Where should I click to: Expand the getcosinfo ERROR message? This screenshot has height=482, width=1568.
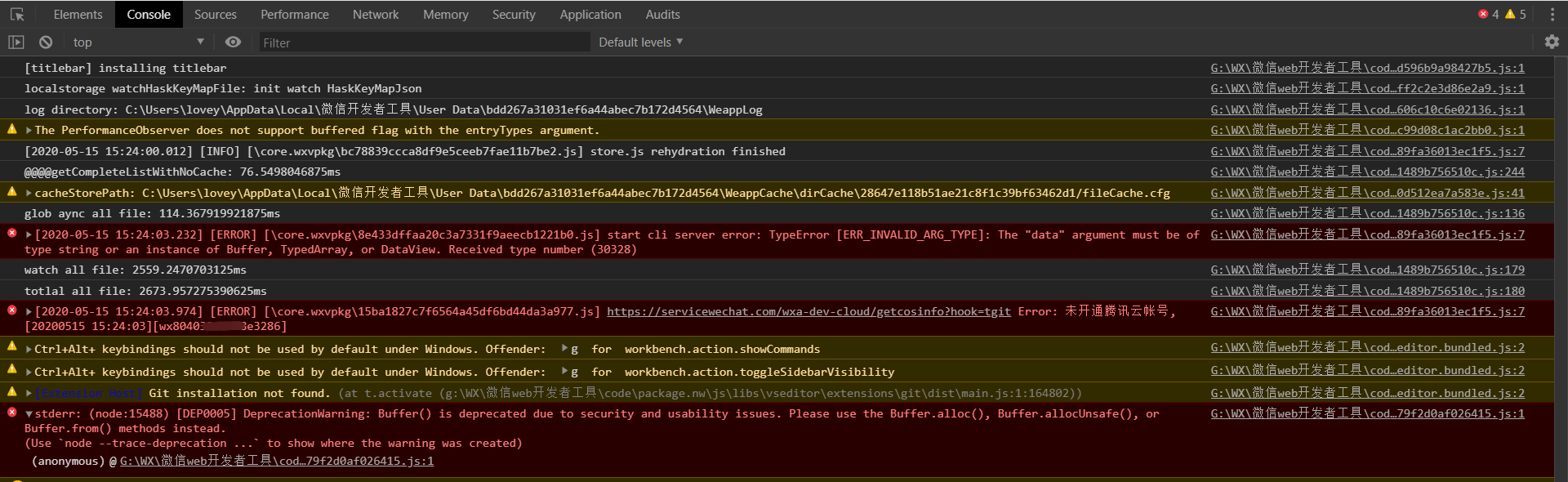(29, 312)
